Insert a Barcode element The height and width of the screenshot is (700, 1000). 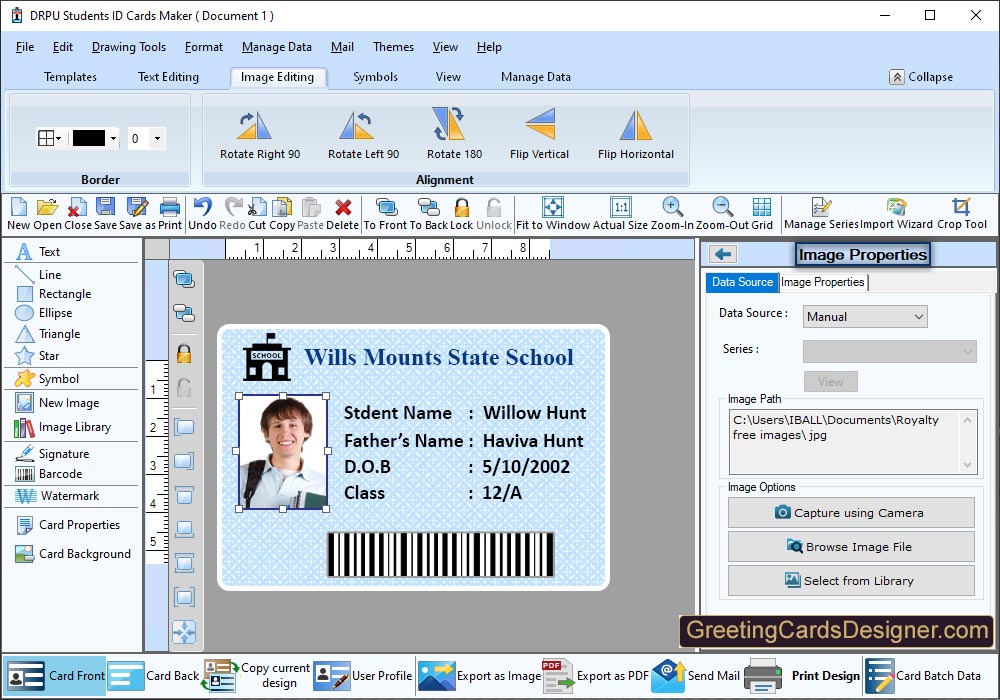(49, 474)
